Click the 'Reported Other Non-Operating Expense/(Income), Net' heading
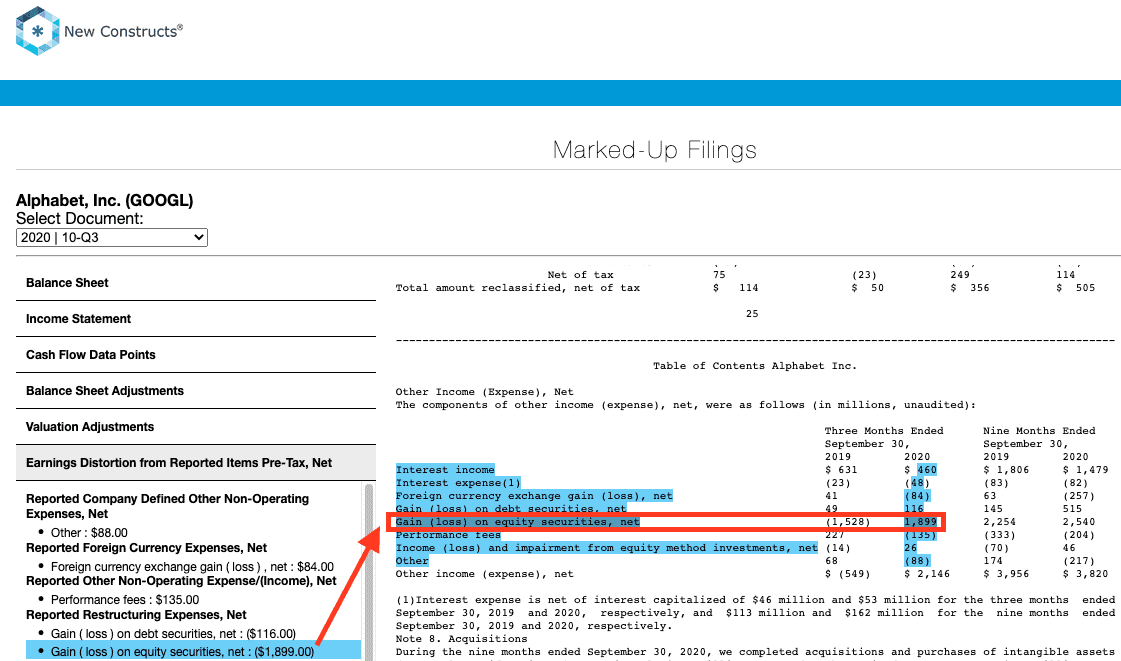 point(181,581)
